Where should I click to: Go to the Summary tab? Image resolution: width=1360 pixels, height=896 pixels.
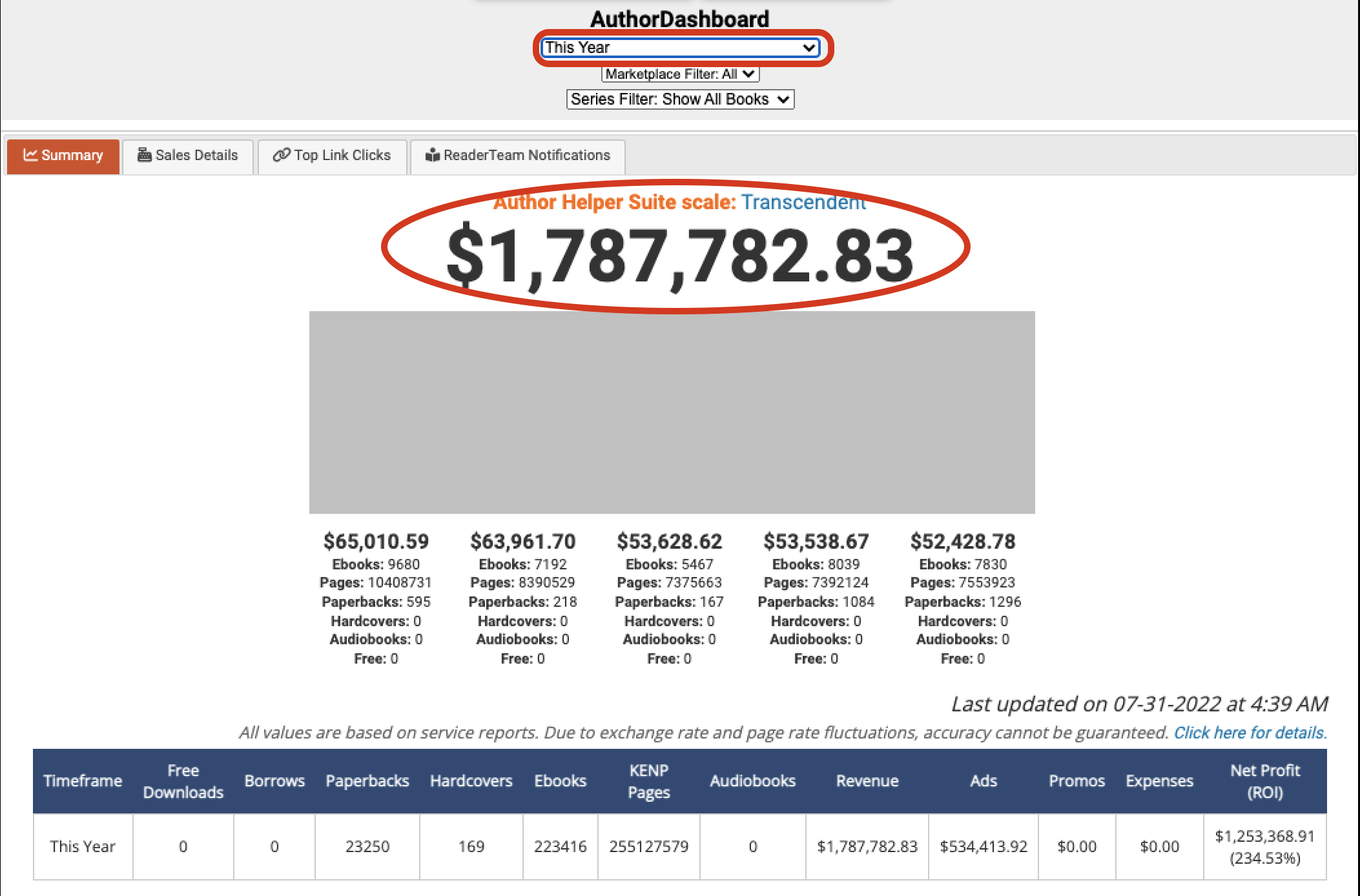point(63,156)
